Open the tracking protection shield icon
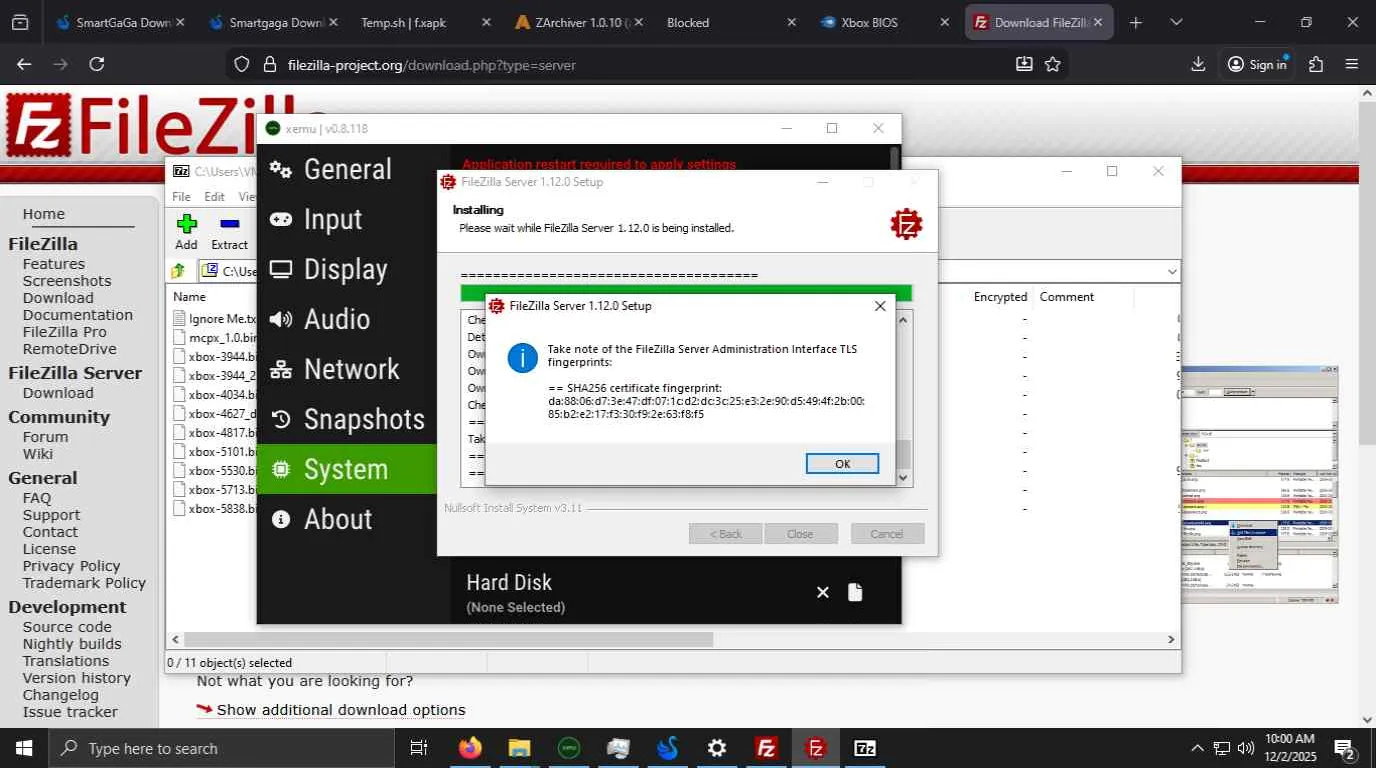The height and width of the screenshot is (768, 1376). coord(241,64)
